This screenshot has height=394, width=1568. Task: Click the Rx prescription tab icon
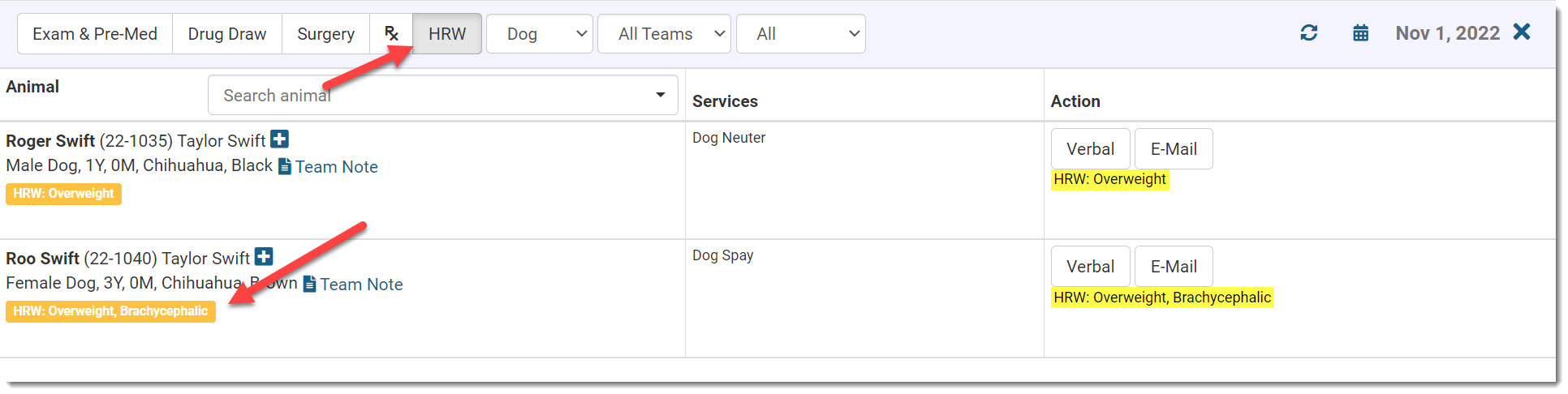391,34
